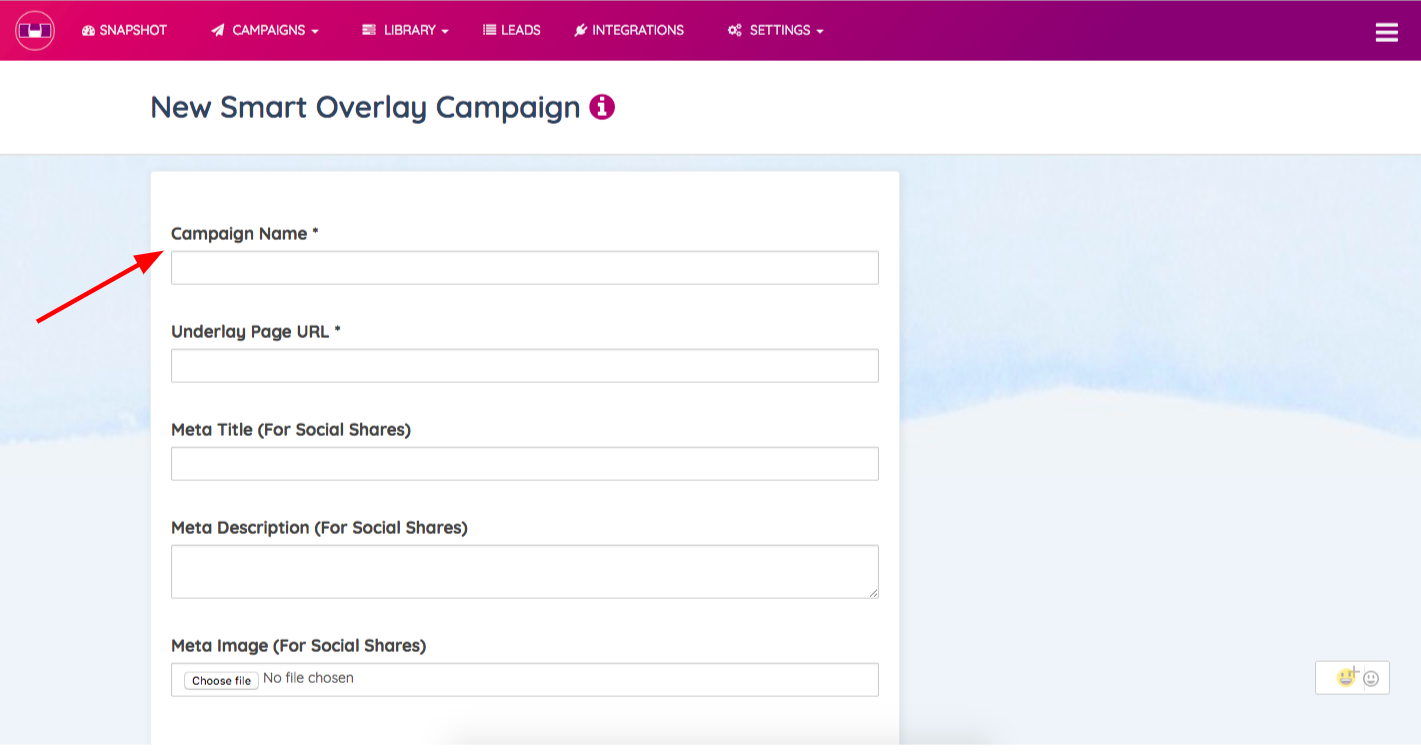Viewport: 1421px width, 752px height.
Task: Click into the Meta Description textarea
Action: click(x=525, y=572)
